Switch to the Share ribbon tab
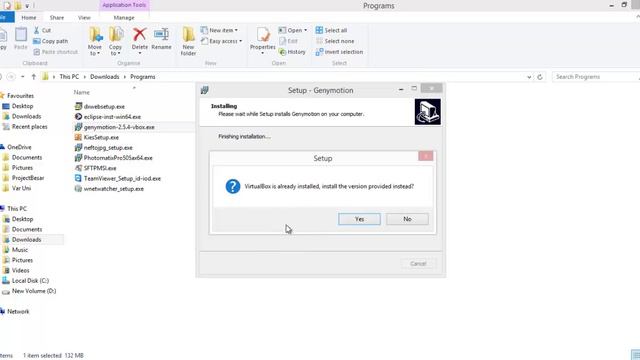640x360 pixels. click(x=57, y=18)
